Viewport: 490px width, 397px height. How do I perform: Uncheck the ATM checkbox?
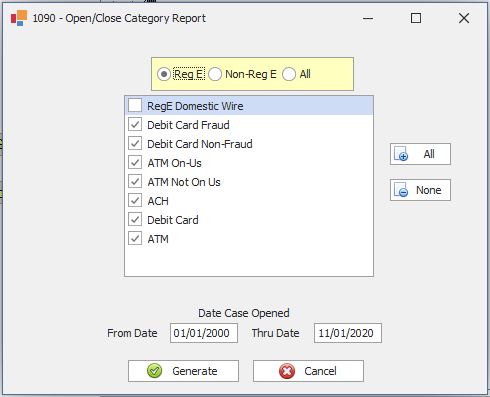pyautogui.click(x=135, y=238)
